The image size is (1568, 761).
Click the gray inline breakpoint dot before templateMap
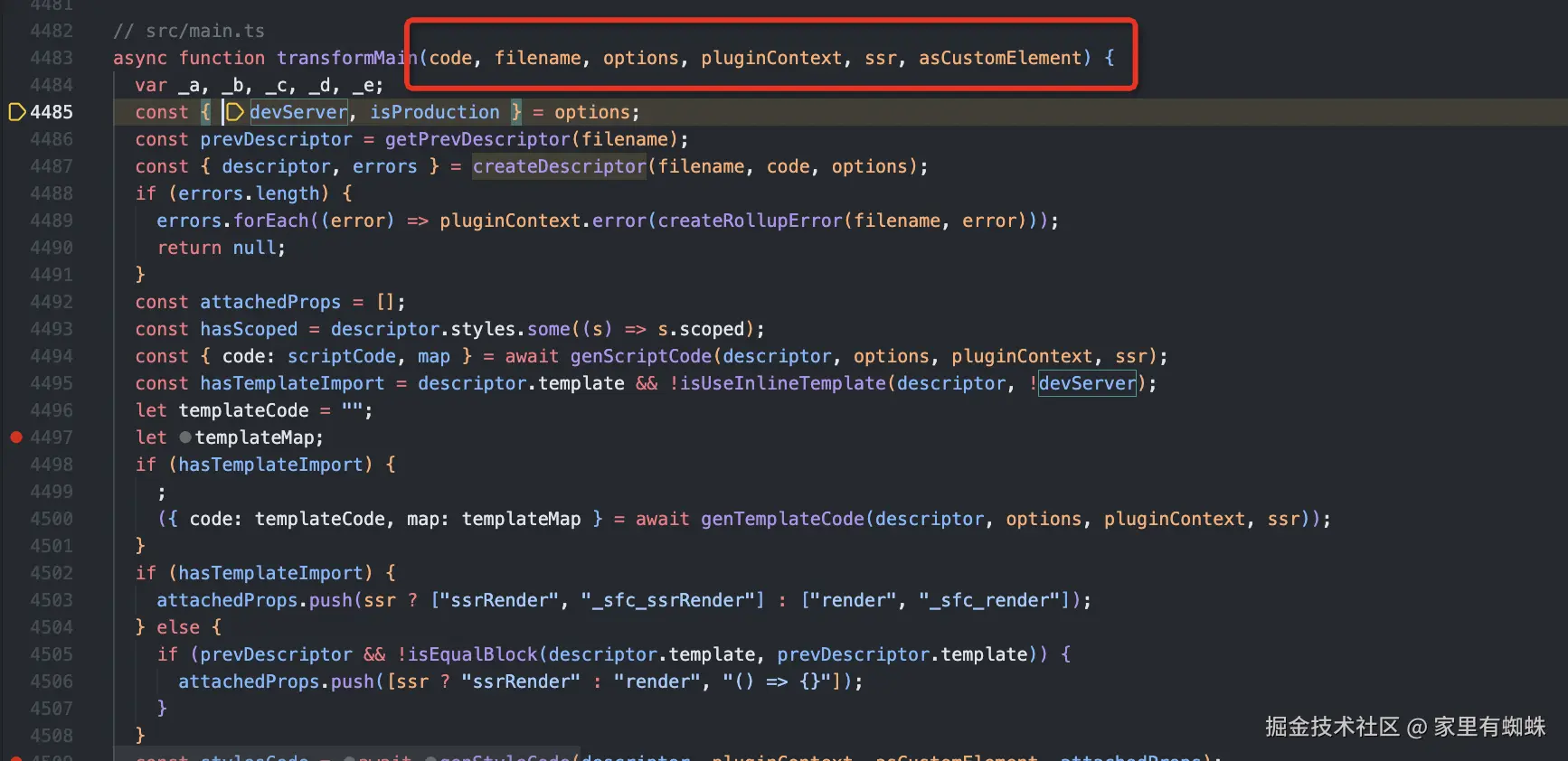pyautogui.click(x=185, y=437)
